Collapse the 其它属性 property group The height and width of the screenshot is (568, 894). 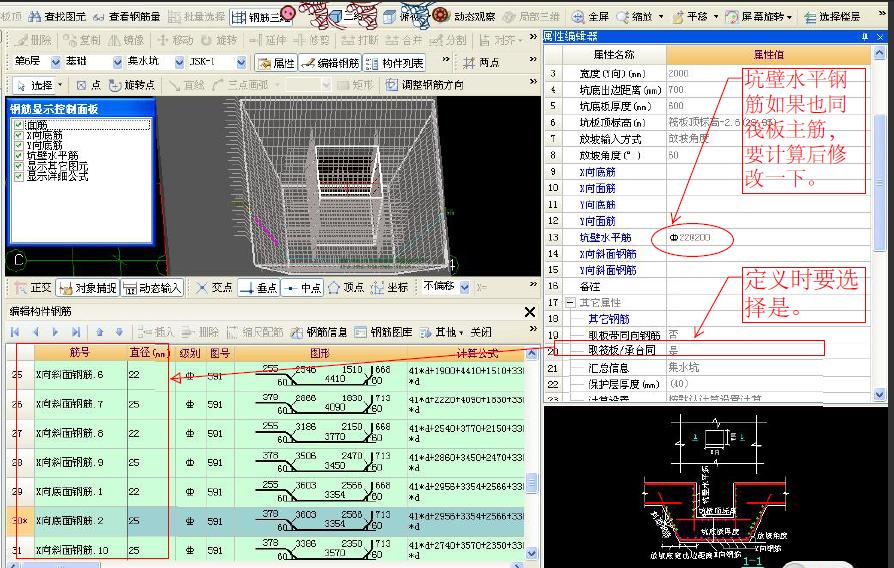570,302
